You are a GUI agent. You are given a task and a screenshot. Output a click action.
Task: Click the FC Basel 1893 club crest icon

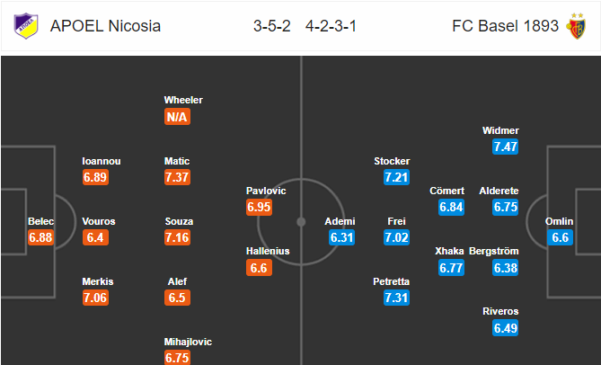click(x=577, y=26)
